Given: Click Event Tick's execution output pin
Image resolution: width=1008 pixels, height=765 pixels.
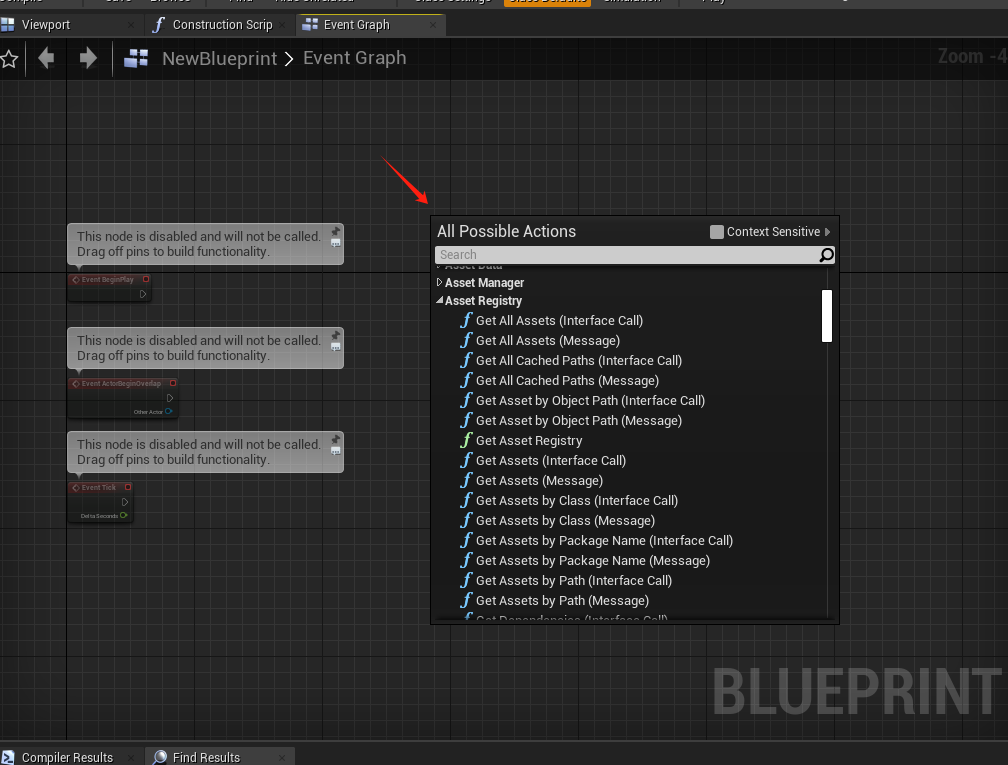Looking at the screenshot, I should click(125, 502).
